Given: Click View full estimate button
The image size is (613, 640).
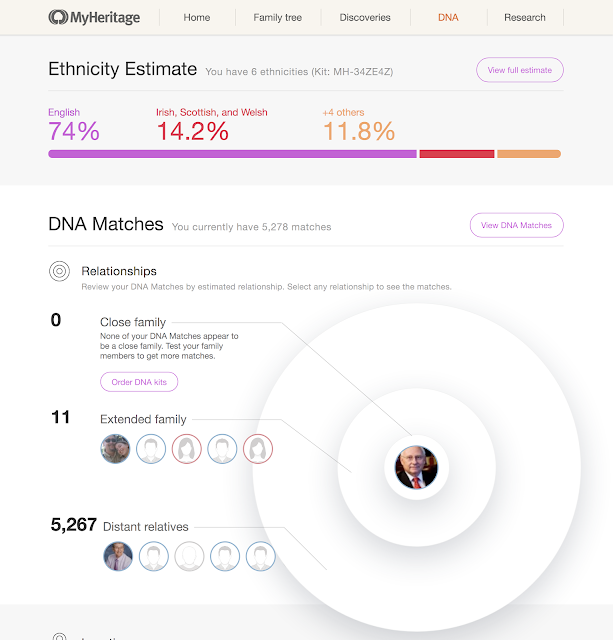Looking at the screenshot, I should coord(520,70).
